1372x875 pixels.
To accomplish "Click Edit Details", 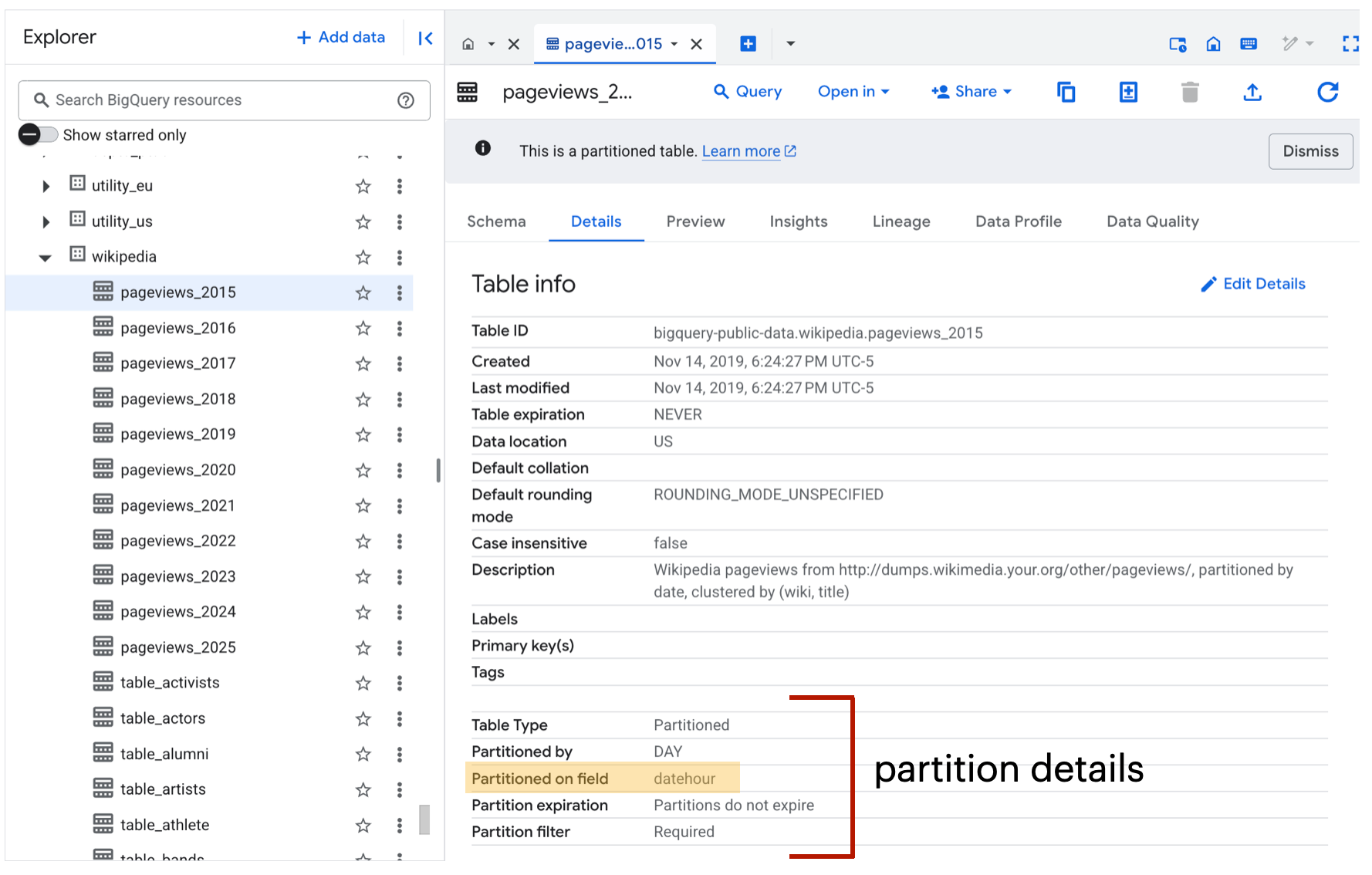I will point(1252,284).
